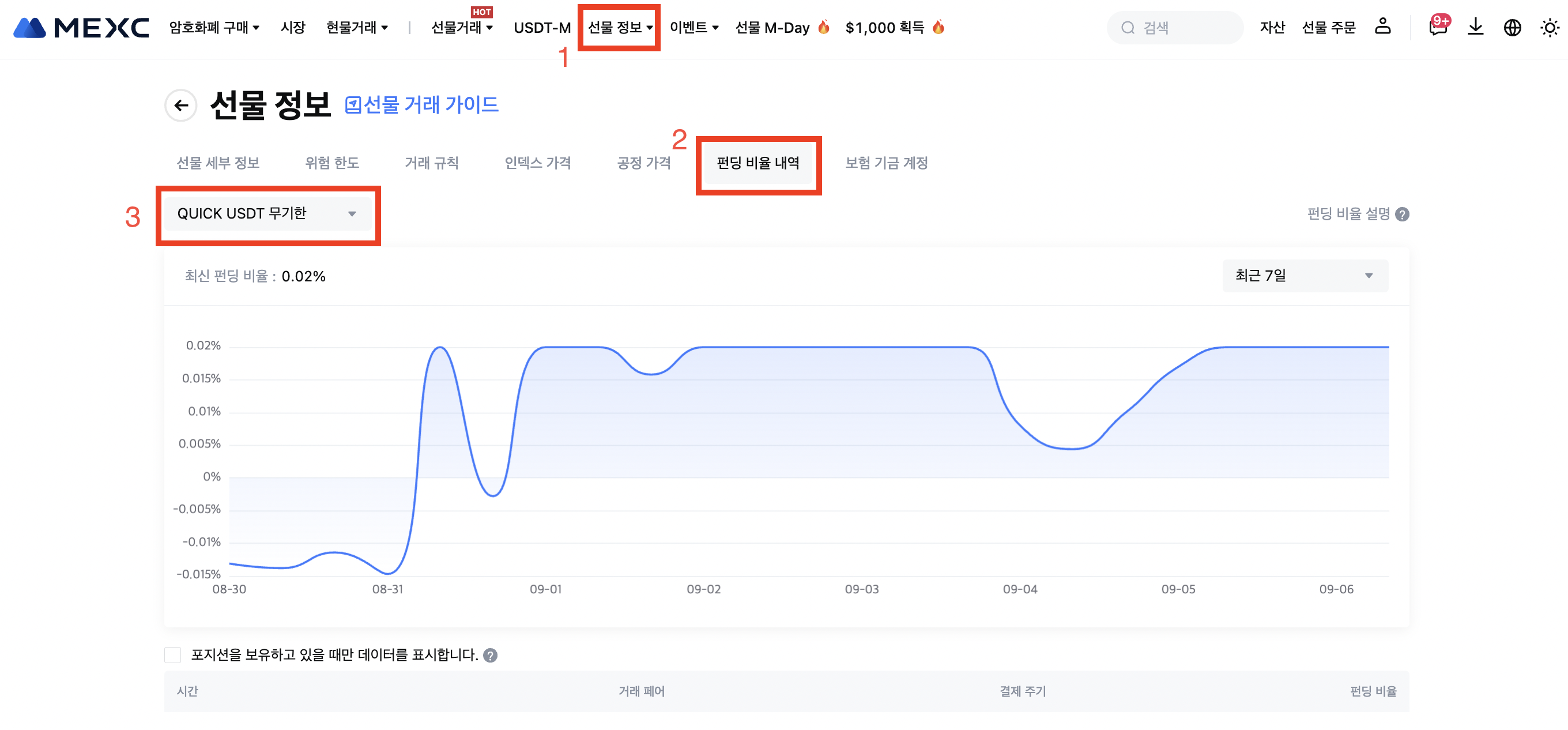Image resolution: width=1568 pixels, height=730 pixels.
Task: Expand the 최근 7일 period dropdown
Action: click(x=1305, y=276)
